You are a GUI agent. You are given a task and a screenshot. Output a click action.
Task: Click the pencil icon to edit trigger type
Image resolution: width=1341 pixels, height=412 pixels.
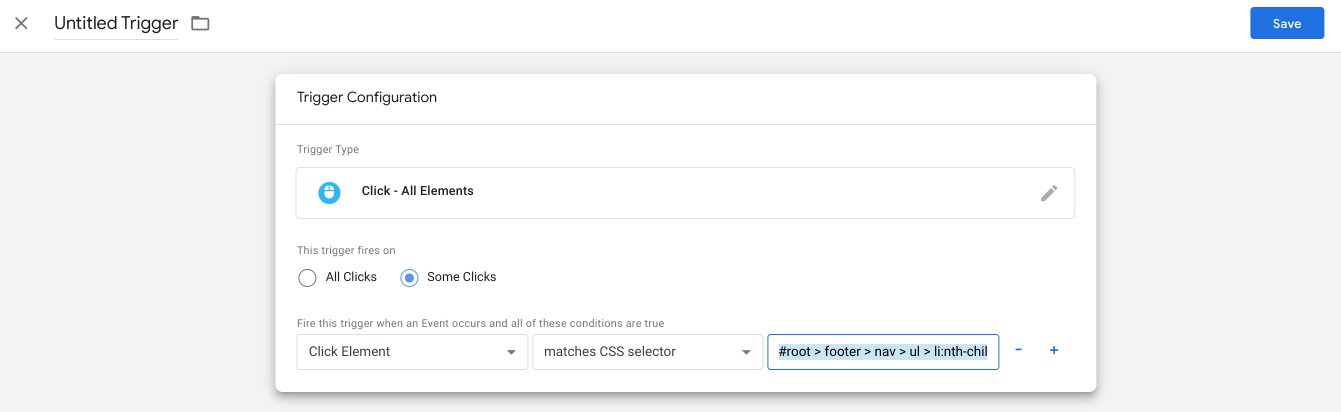point(1048,193)
